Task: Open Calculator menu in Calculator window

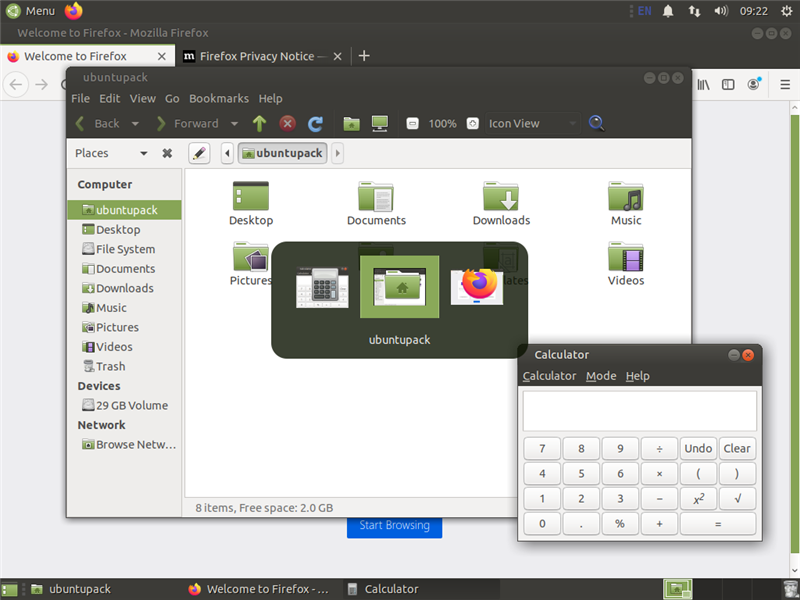Action: (x=549, y=376)
